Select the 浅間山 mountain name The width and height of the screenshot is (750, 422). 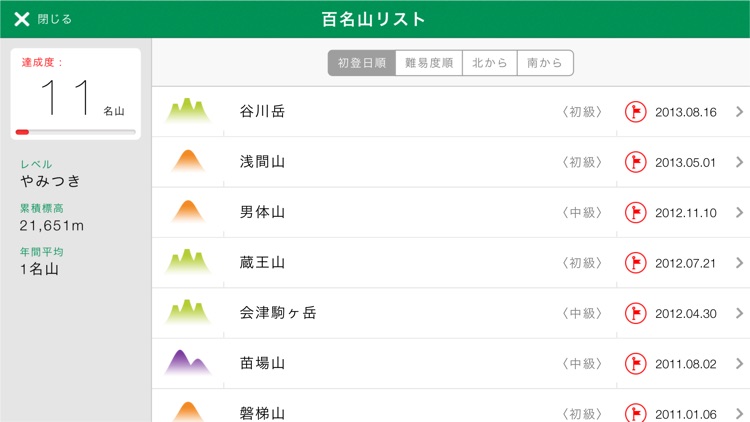pyautogui.click(x=262, y=162)
